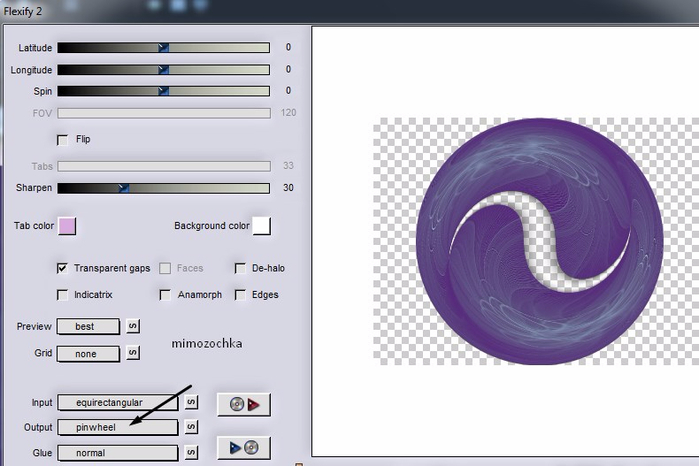Click the S button next to Input
The image size is (699, 466).
[x=191, y=402]
